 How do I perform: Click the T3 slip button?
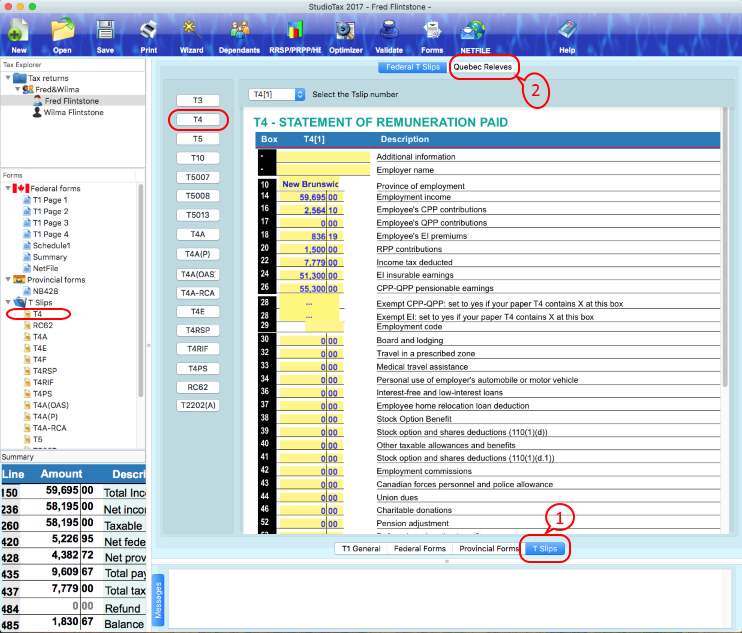198,100
